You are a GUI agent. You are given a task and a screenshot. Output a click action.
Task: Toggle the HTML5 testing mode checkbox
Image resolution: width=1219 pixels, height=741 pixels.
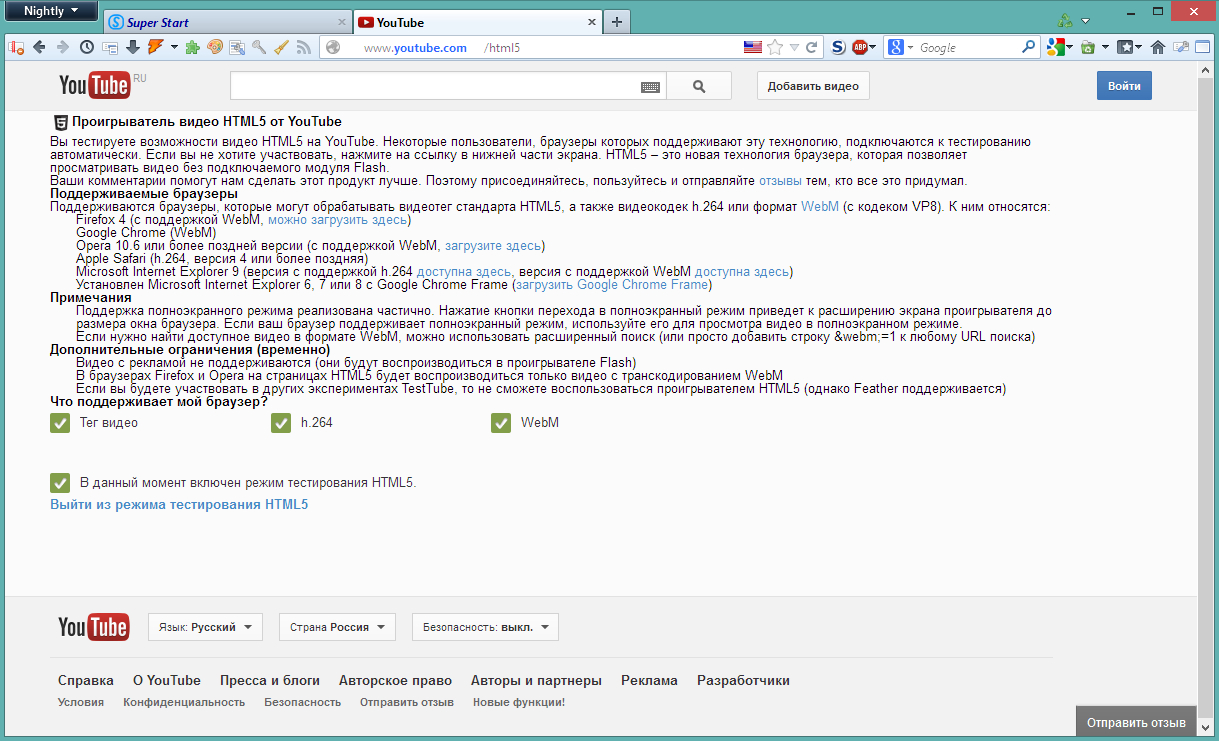pyautogui.click(x=59, y=483)
